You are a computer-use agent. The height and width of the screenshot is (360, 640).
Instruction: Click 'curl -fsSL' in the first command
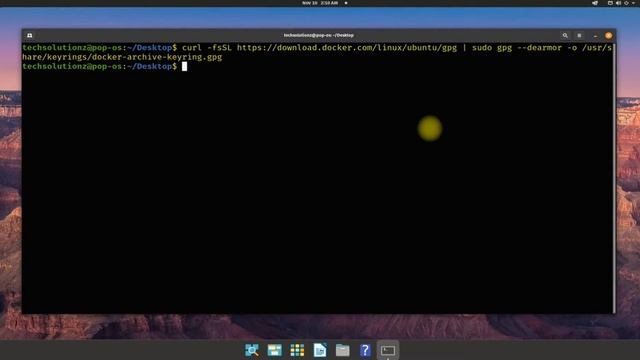(x=207, y=48)
